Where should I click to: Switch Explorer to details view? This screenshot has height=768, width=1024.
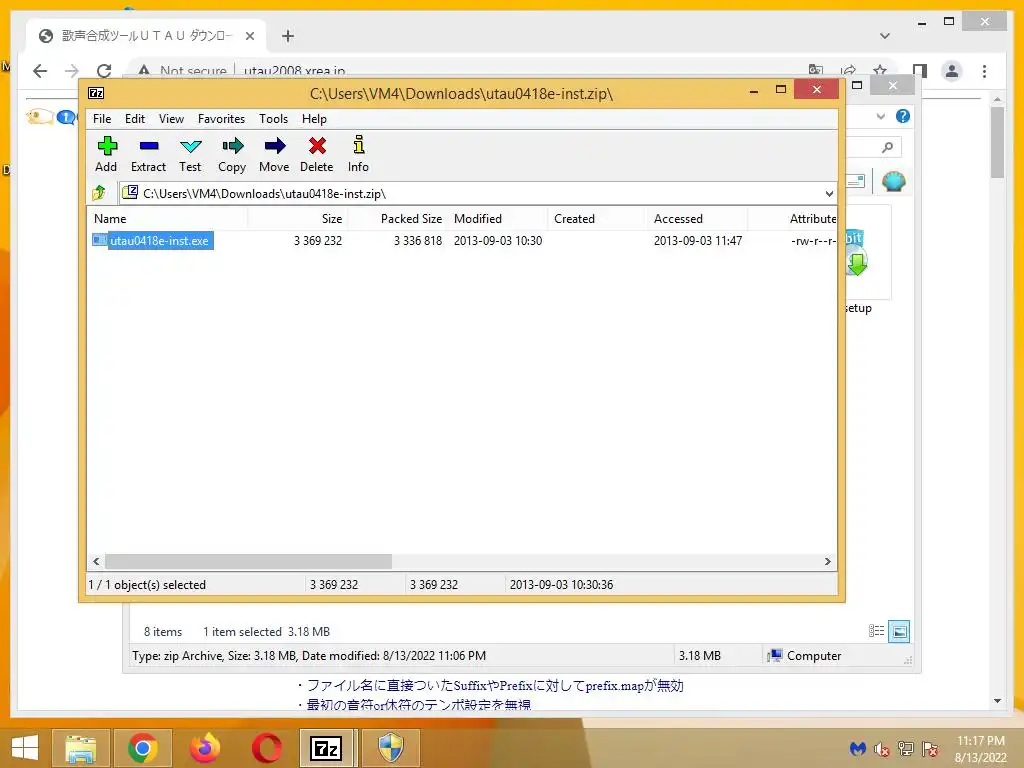(x=876, y=631)
